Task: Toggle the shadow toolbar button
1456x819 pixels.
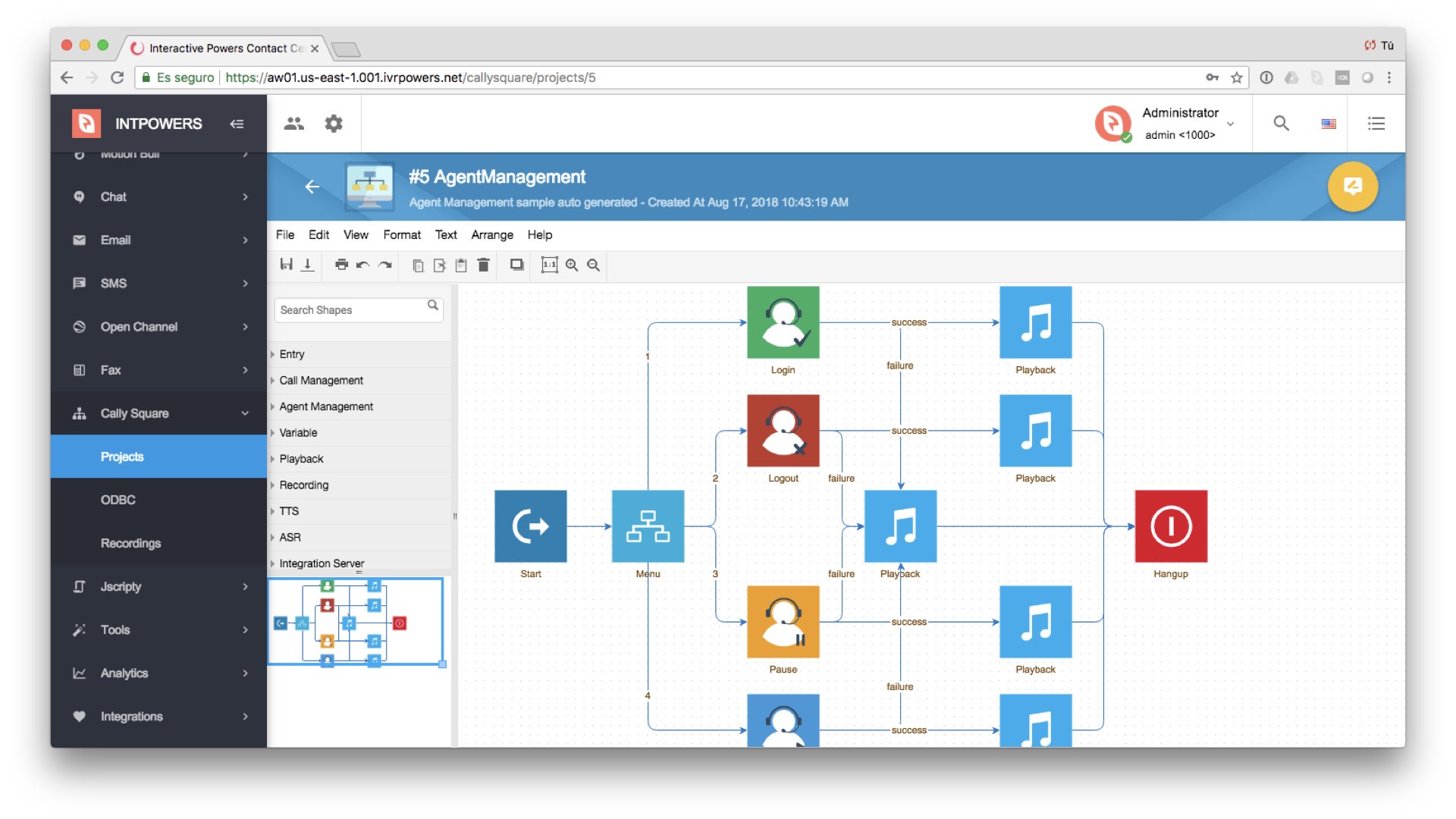Action: [516, 265]
